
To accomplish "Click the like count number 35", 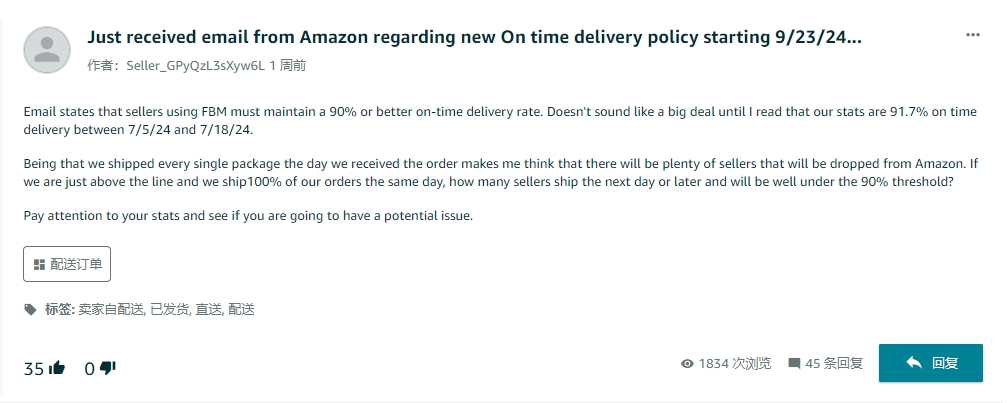I will tap(34, 369).
